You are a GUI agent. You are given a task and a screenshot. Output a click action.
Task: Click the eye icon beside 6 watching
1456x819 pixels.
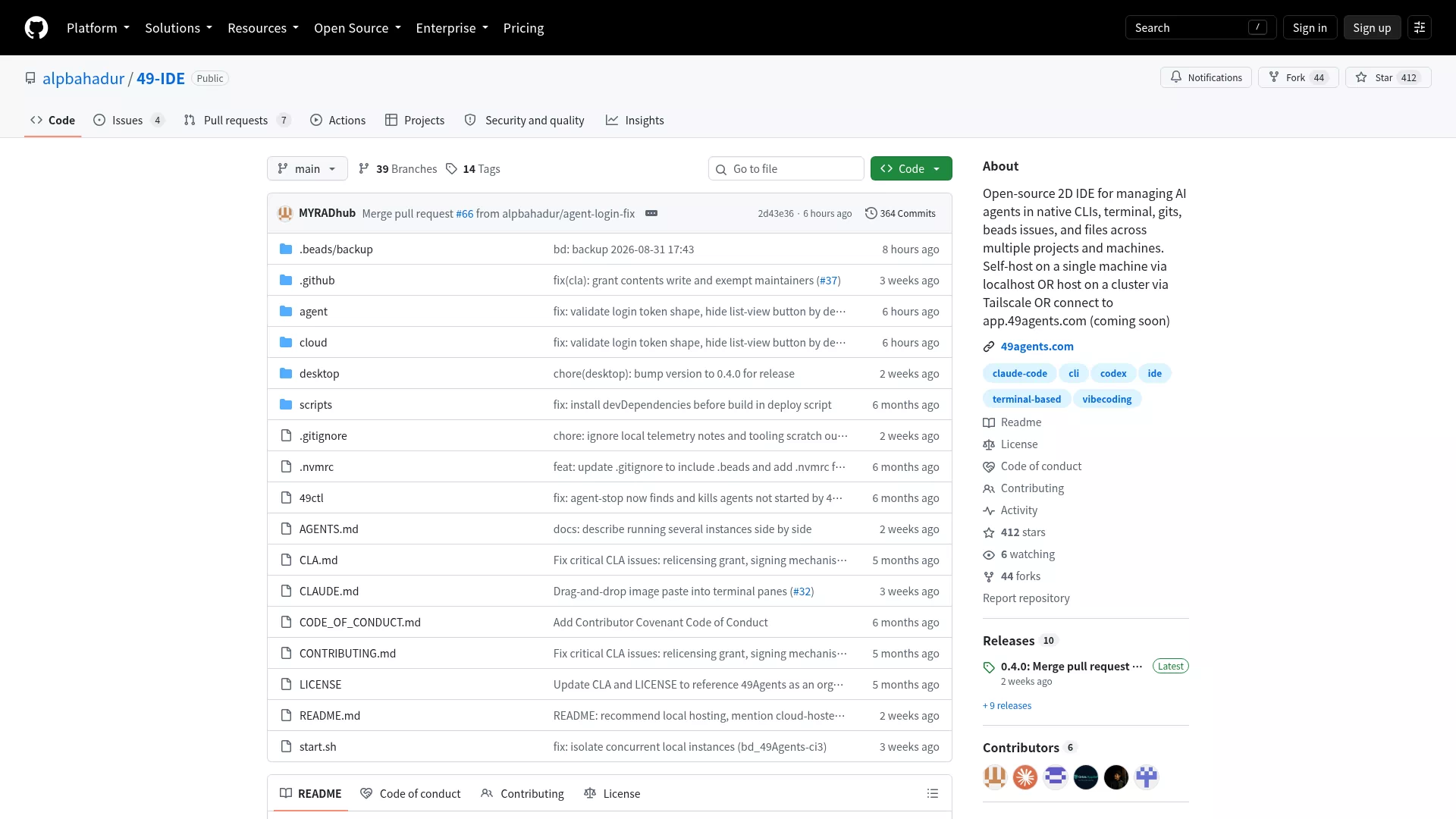pos(989,555)
